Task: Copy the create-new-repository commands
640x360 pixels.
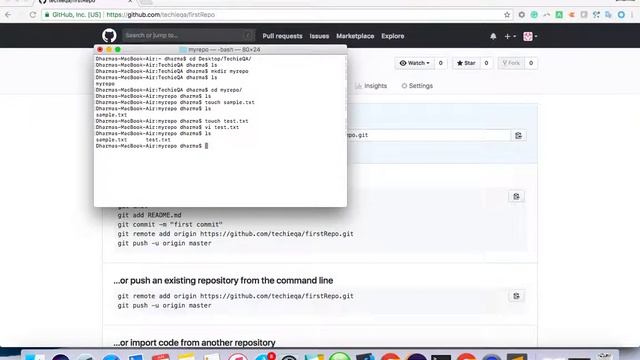Action: 516,196
